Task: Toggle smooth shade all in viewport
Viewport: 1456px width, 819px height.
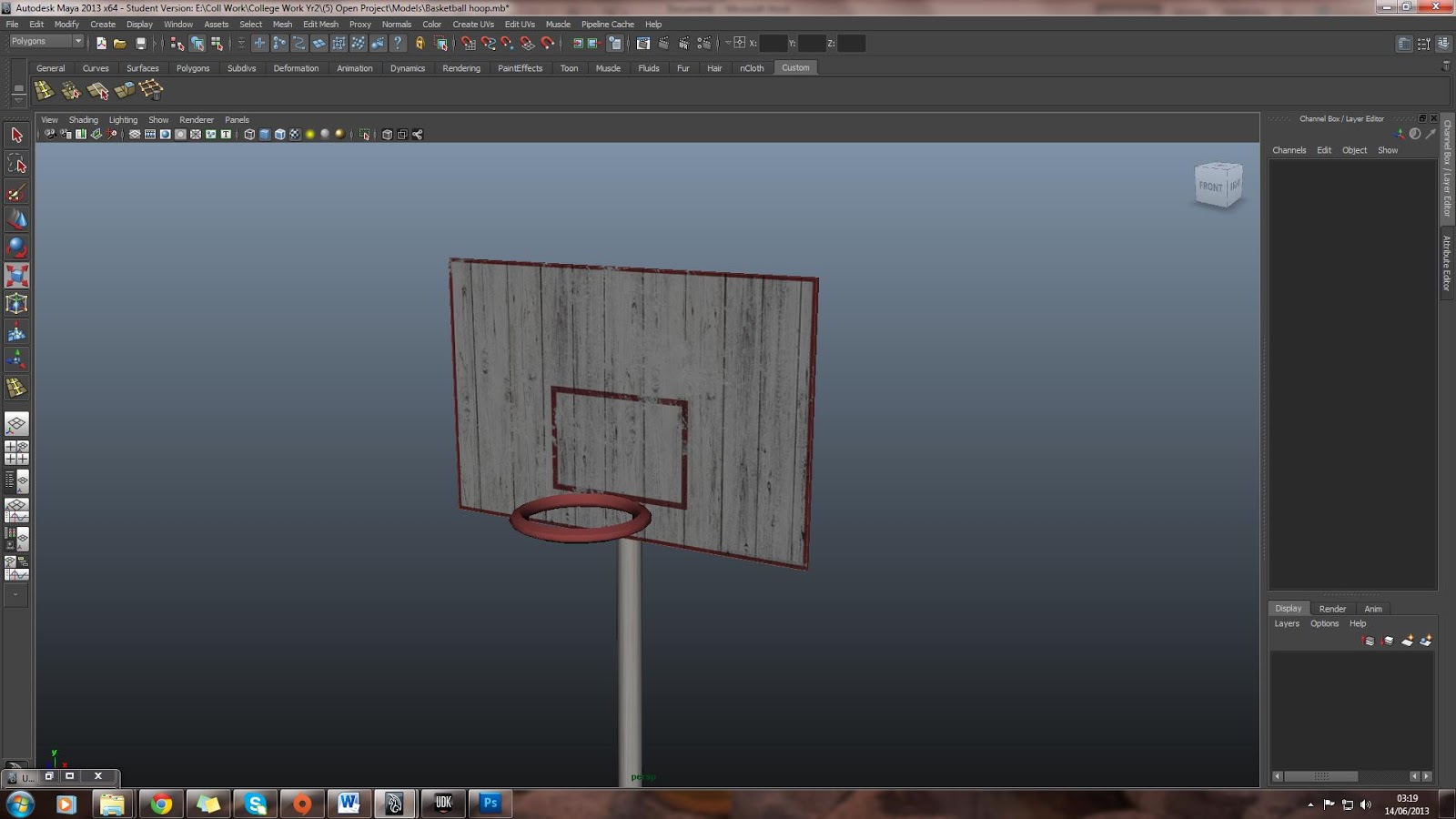Action: click(x=265, y=135)
